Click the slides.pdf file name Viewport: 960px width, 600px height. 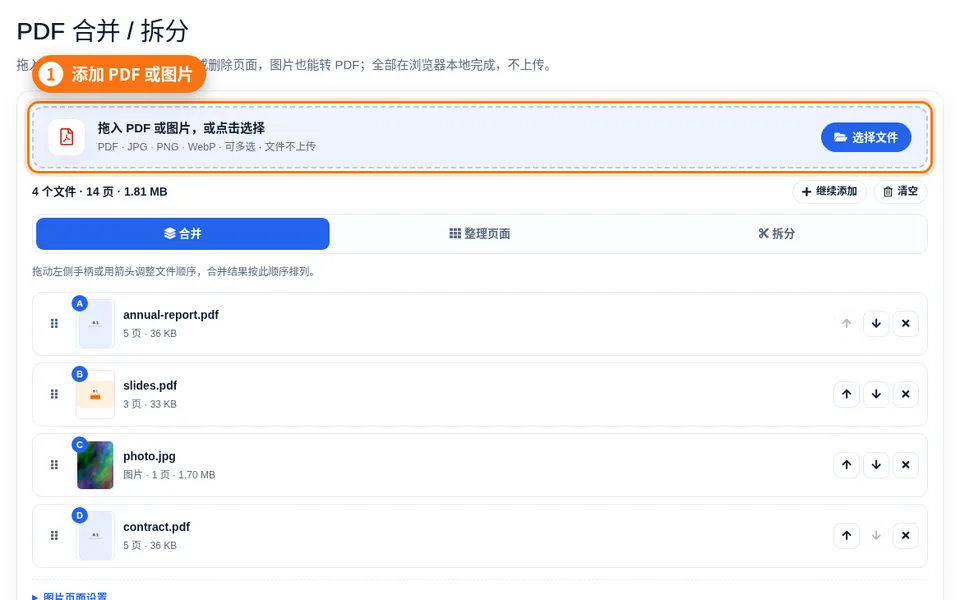tap(150, 386)
